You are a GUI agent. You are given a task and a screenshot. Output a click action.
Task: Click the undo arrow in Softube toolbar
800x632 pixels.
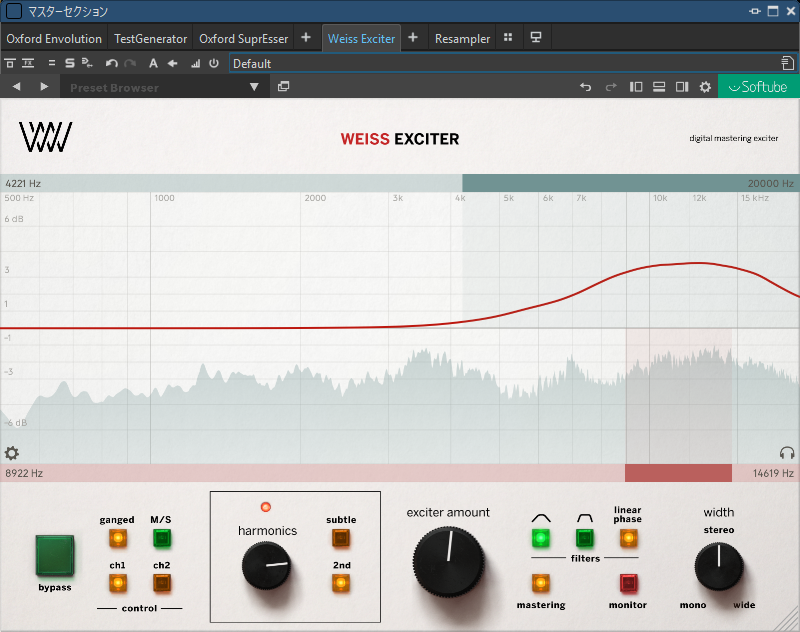[x=586, y=87]
